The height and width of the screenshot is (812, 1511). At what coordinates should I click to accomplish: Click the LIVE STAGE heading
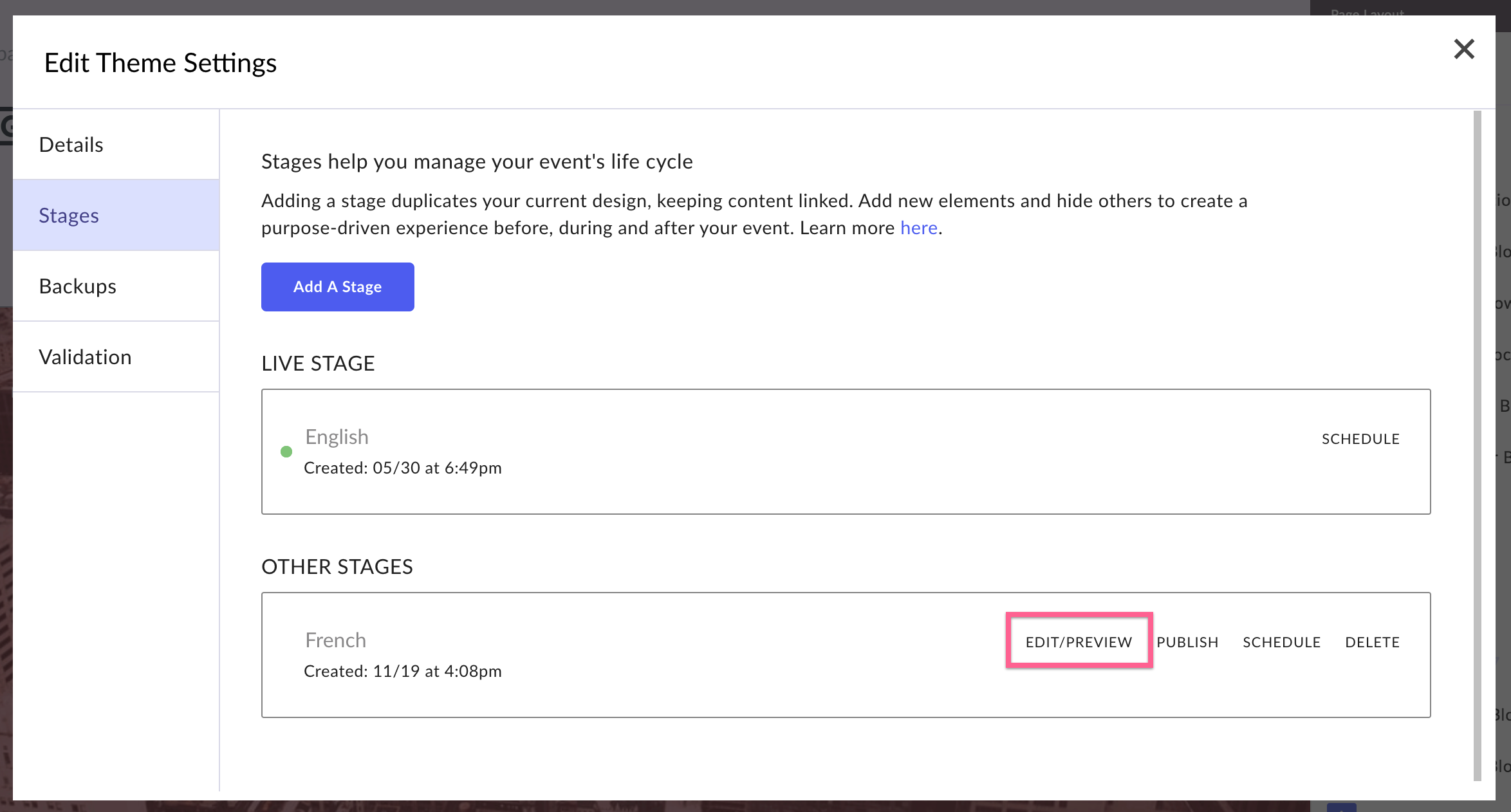pos(318,364)
